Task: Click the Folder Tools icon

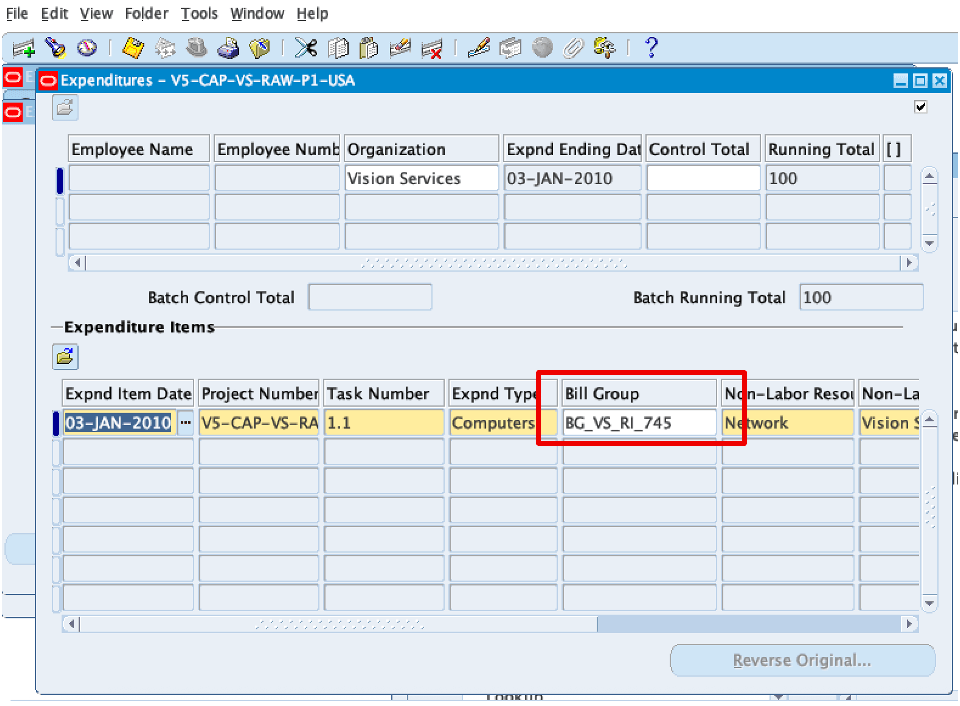Action: (605, 48)
